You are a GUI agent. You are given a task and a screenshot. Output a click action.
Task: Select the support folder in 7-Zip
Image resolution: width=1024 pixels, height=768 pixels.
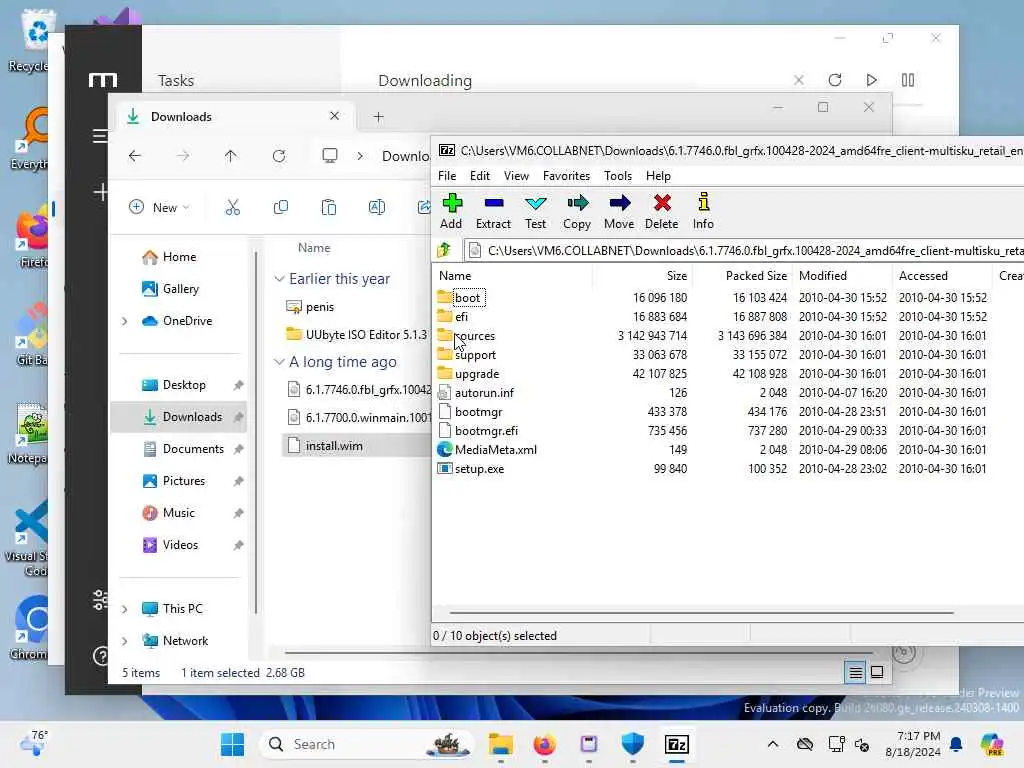475,355
